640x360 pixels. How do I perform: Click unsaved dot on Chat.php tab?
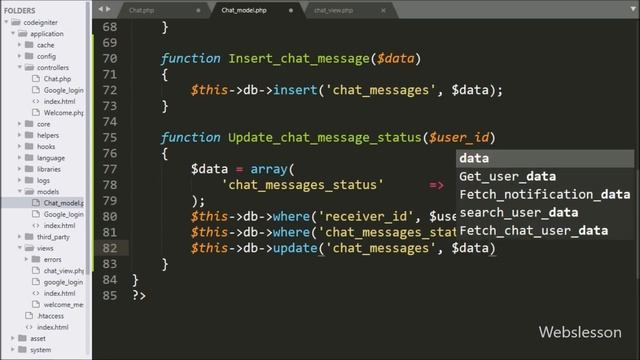tap(198, 10)
